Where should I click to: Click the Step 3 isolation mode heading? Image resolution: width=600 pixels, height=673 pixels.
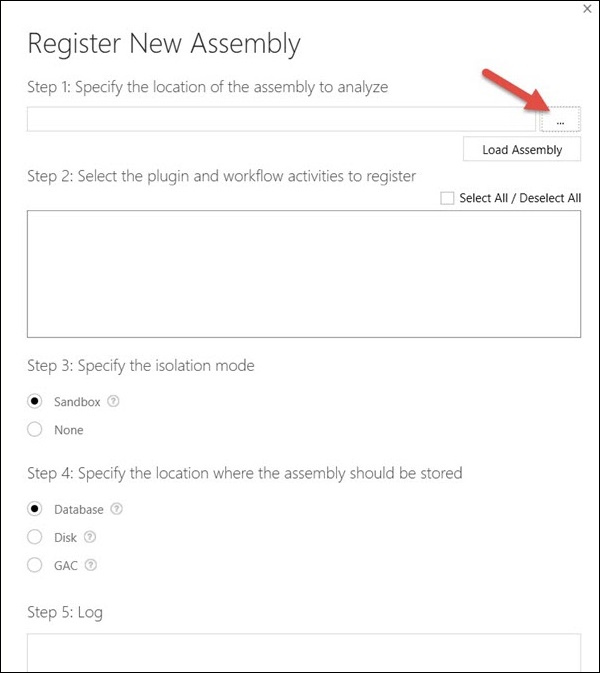point(141,366)
